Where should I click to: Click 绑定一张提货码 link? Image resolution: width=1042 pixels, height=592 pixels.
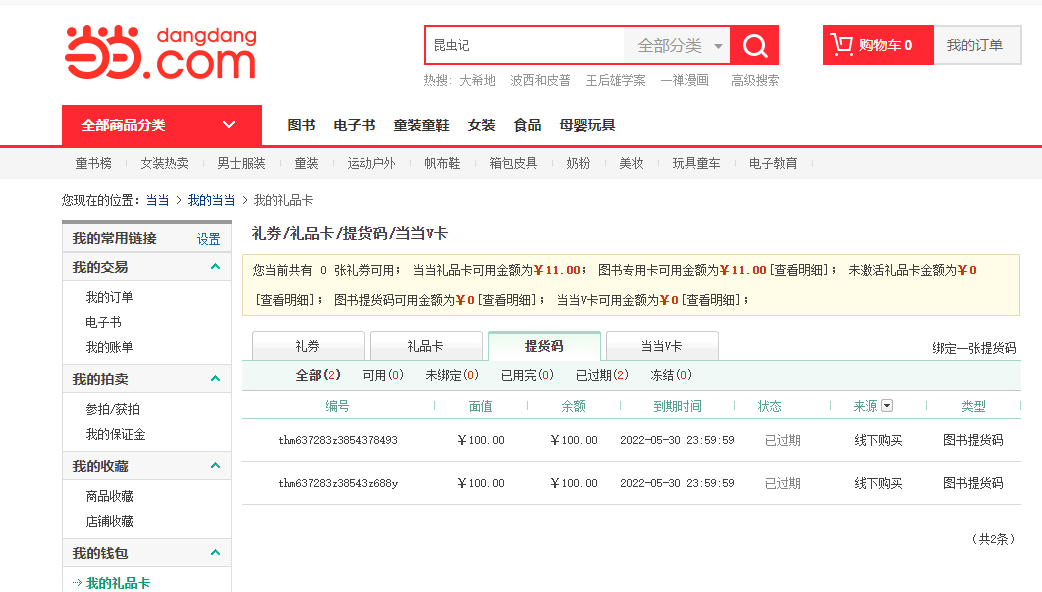[974, 348]
